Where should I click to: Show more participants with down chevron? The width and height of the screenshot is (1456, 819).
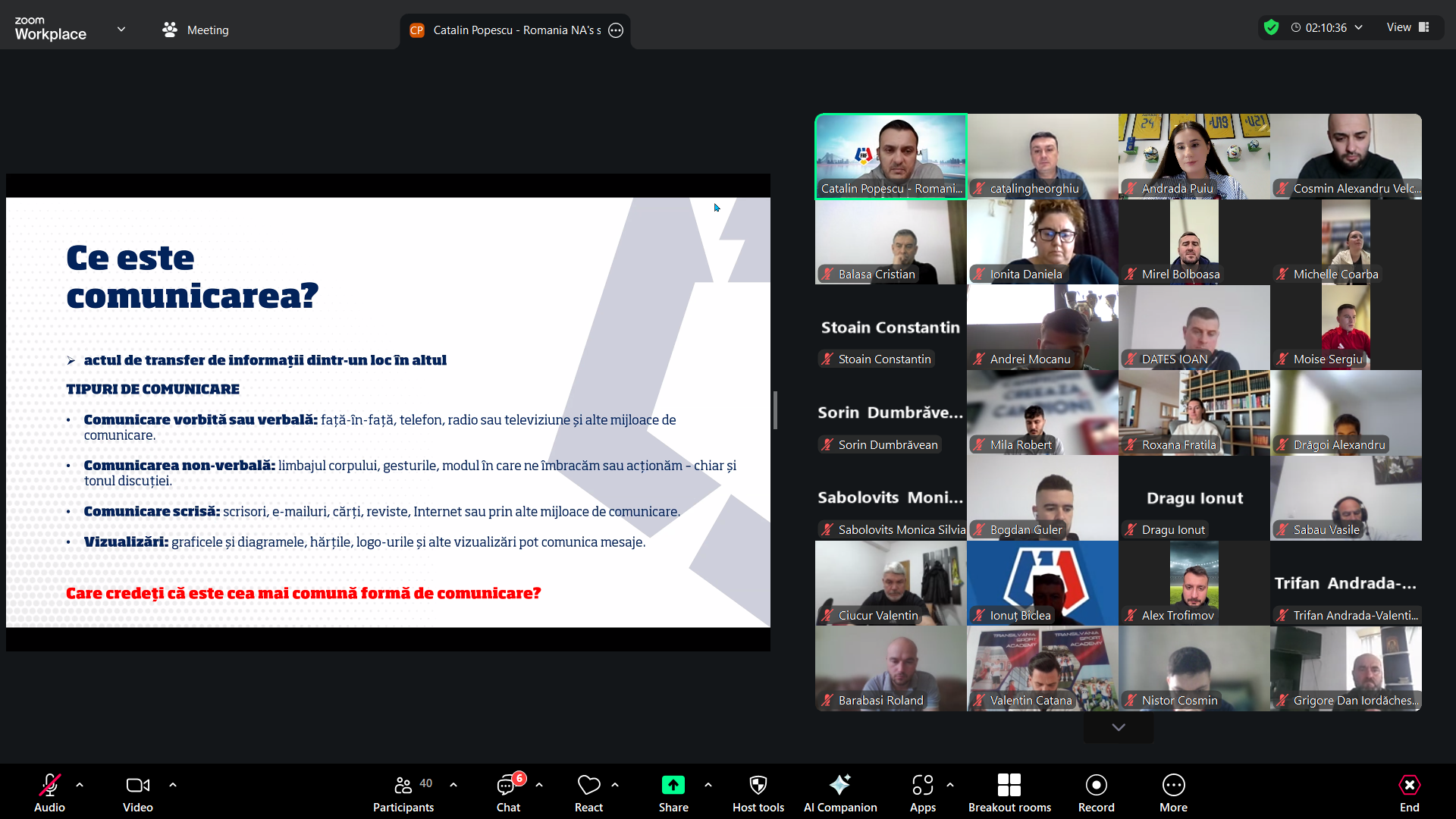tap(1118, 727)
